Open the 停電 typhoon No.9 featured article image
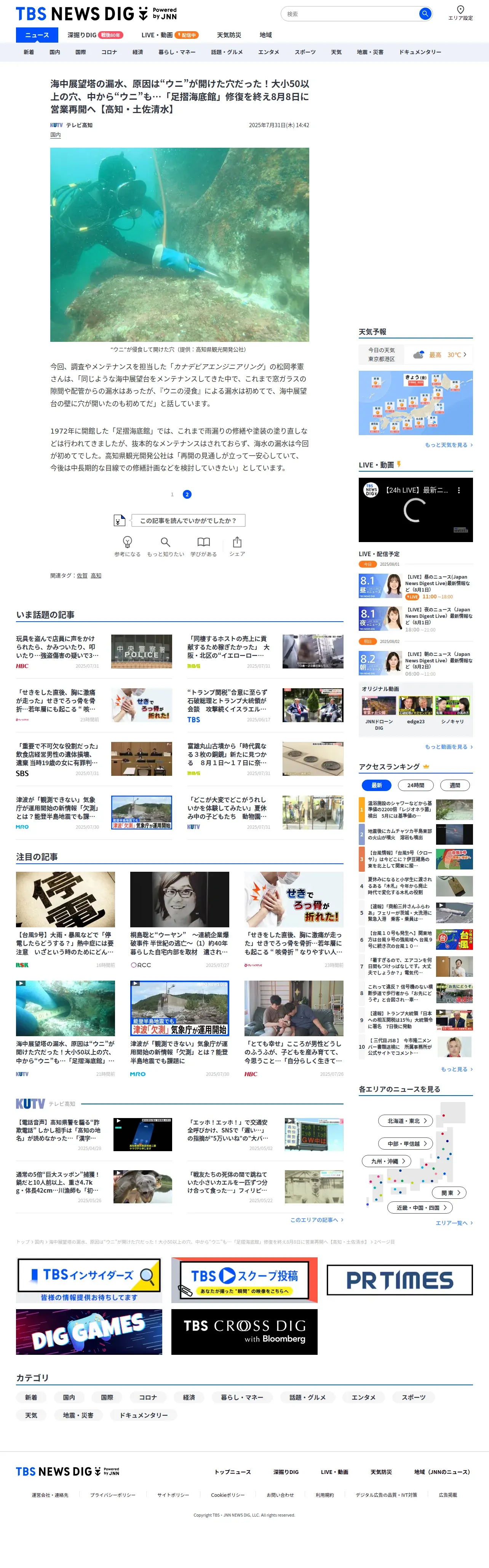Image resolution: width=489 pixels, height=1568 pixels. click(x=65, y=900)
